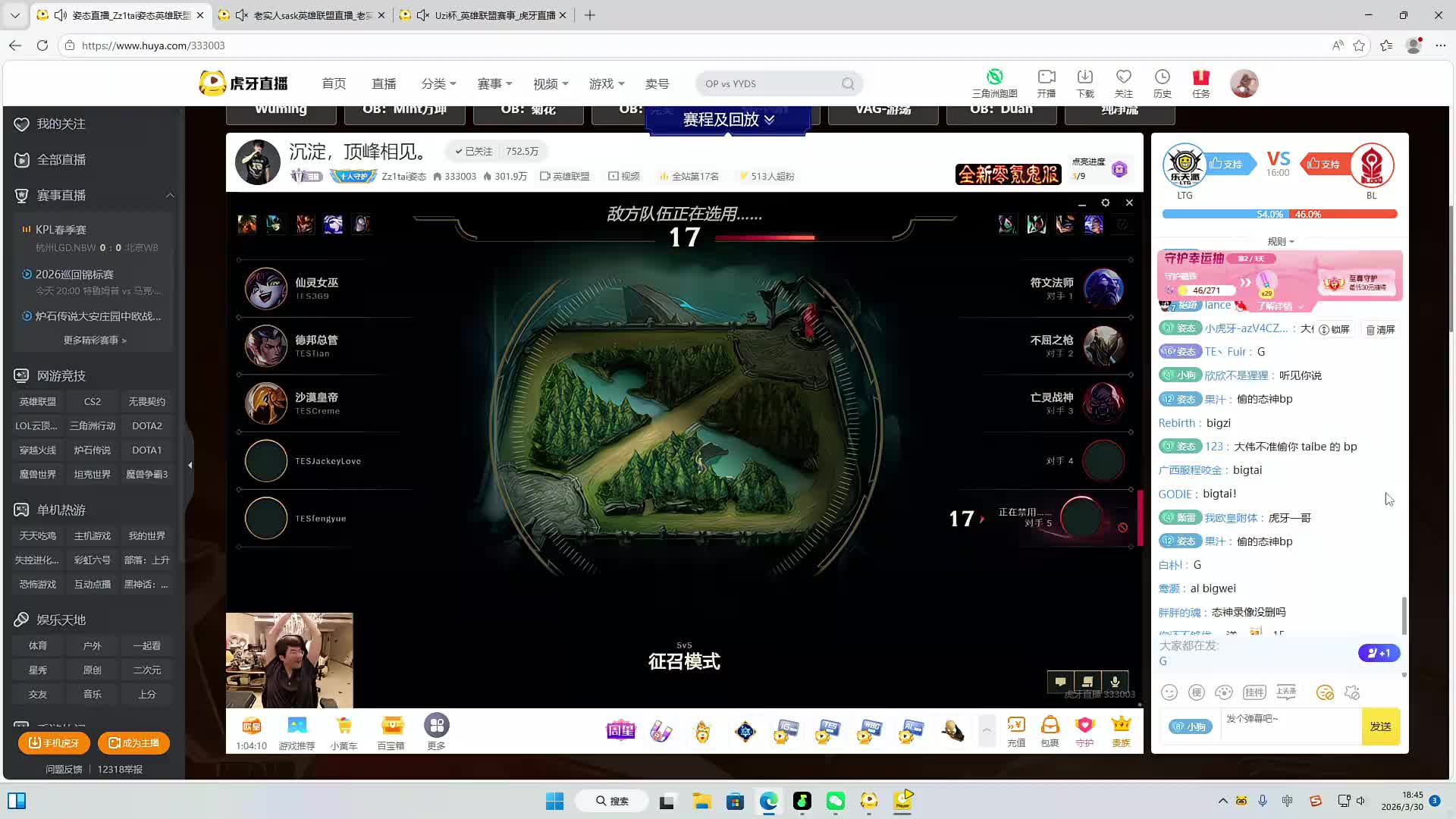The width and height of the screenshot is (1456, 819).
Task: Open the emoji picker in chat
Action: tap(1169, 692)
